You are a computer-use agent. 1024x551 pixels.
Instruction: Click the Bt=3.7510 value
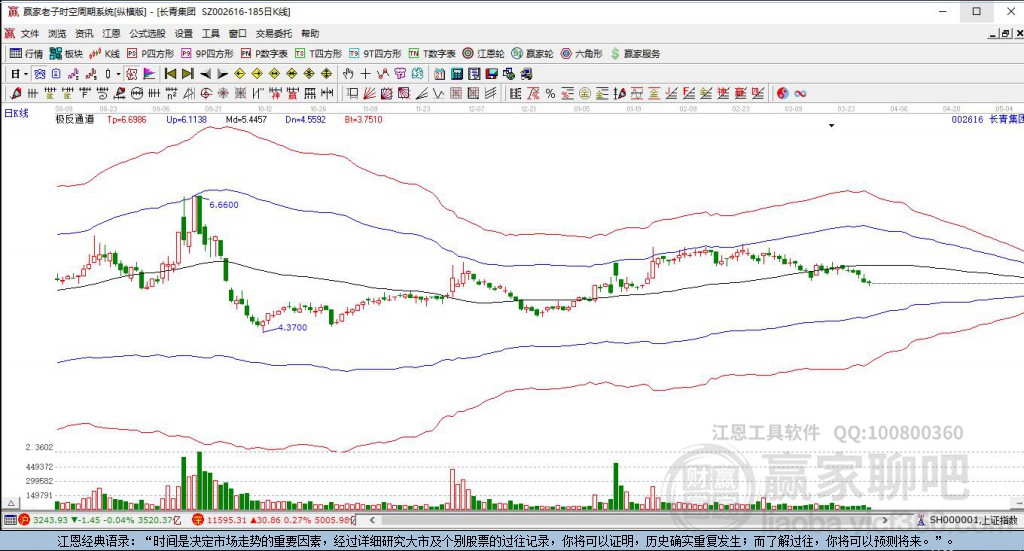click(x=363, y=119)
